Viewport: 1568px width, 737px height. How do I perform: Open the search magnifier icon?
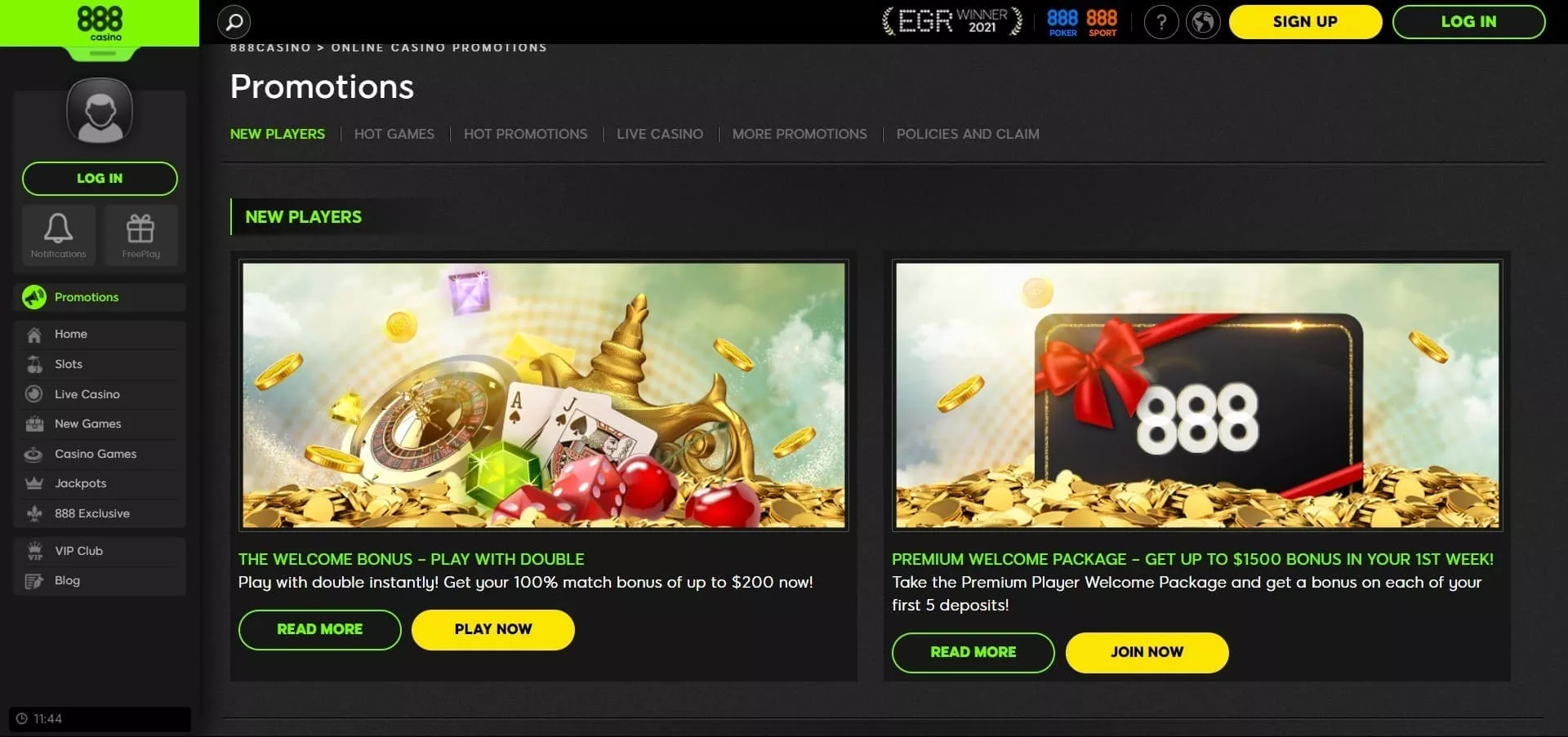tap(234, 22)
